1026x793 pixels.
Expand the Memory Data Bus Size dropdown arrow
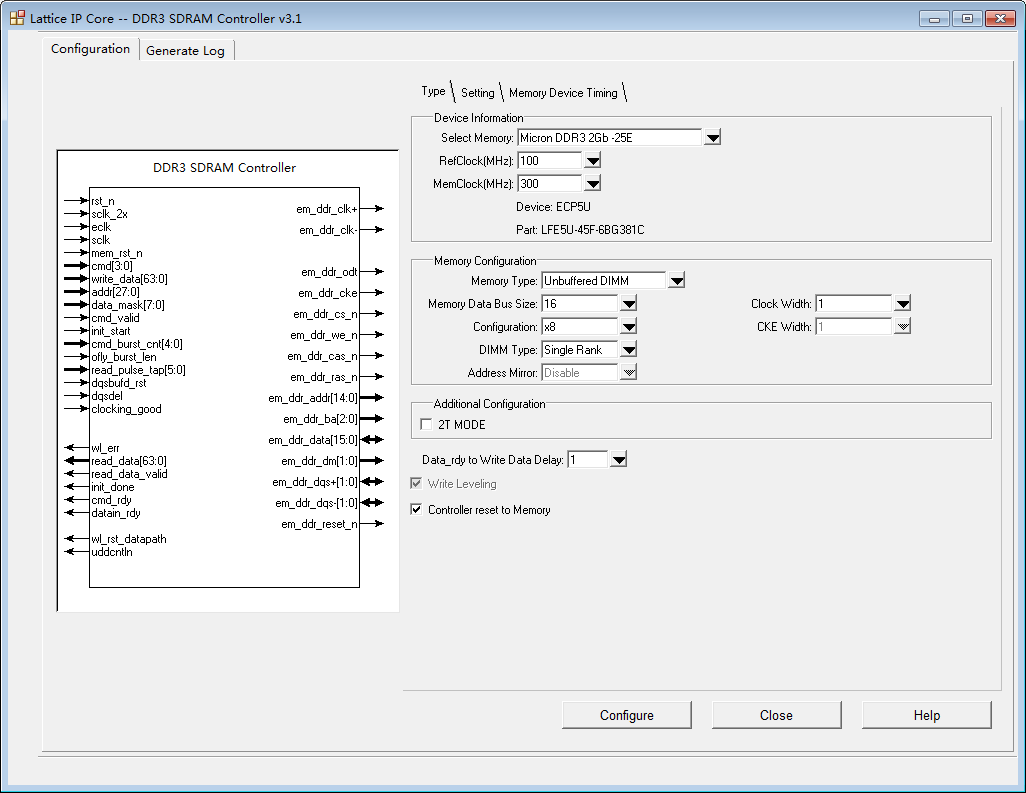click(629, 304)
